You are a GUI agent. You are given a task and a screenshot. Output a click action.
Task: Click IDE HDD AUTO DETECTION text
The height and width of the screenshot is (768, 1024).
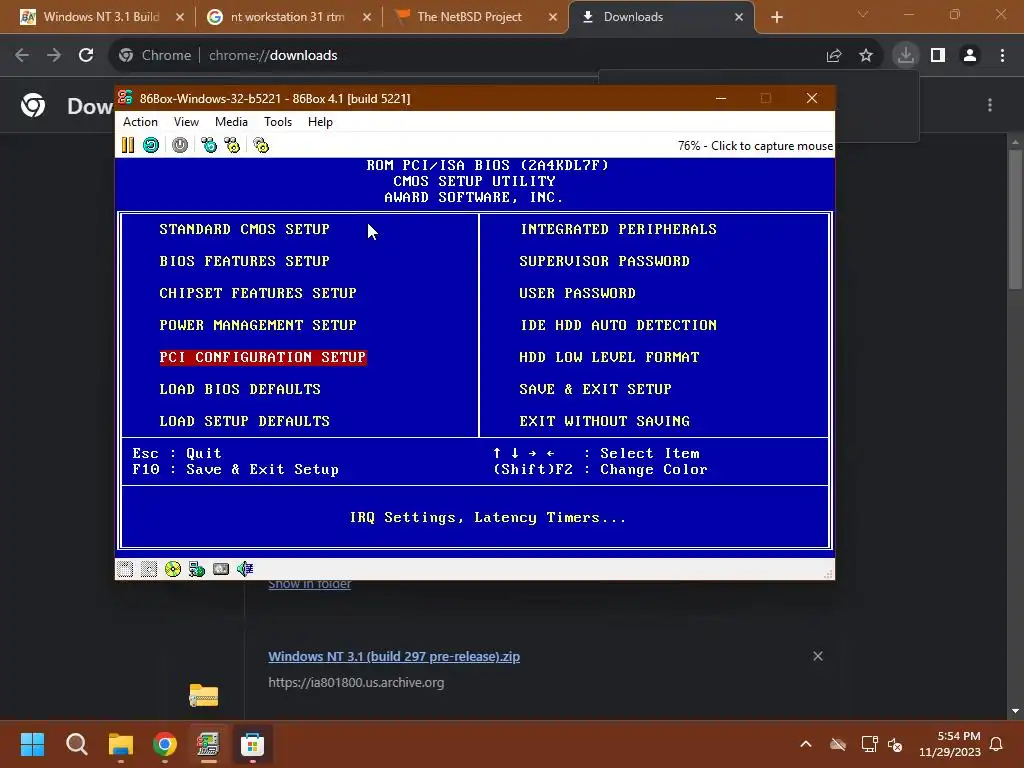pyautogui.click(x=618, y=325)
